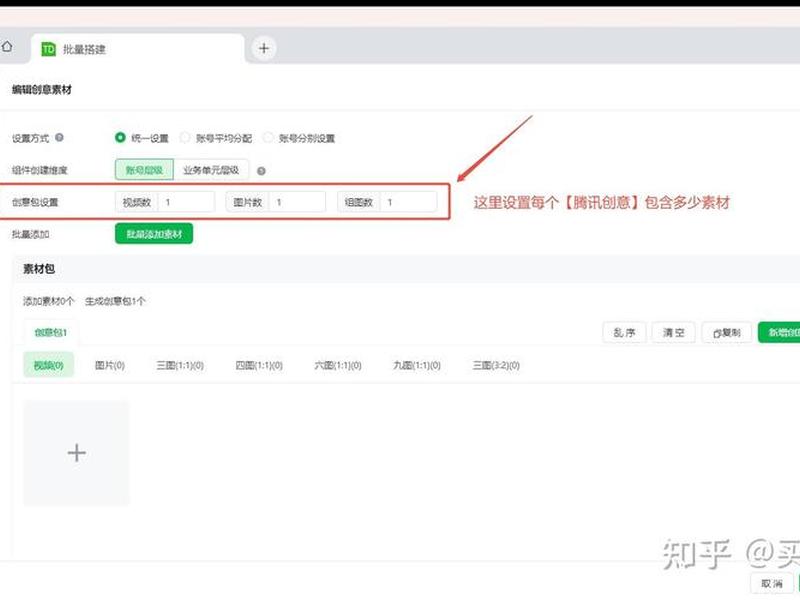Click the 组件创建维度 label
800x600 pixels.
[40, 170]
